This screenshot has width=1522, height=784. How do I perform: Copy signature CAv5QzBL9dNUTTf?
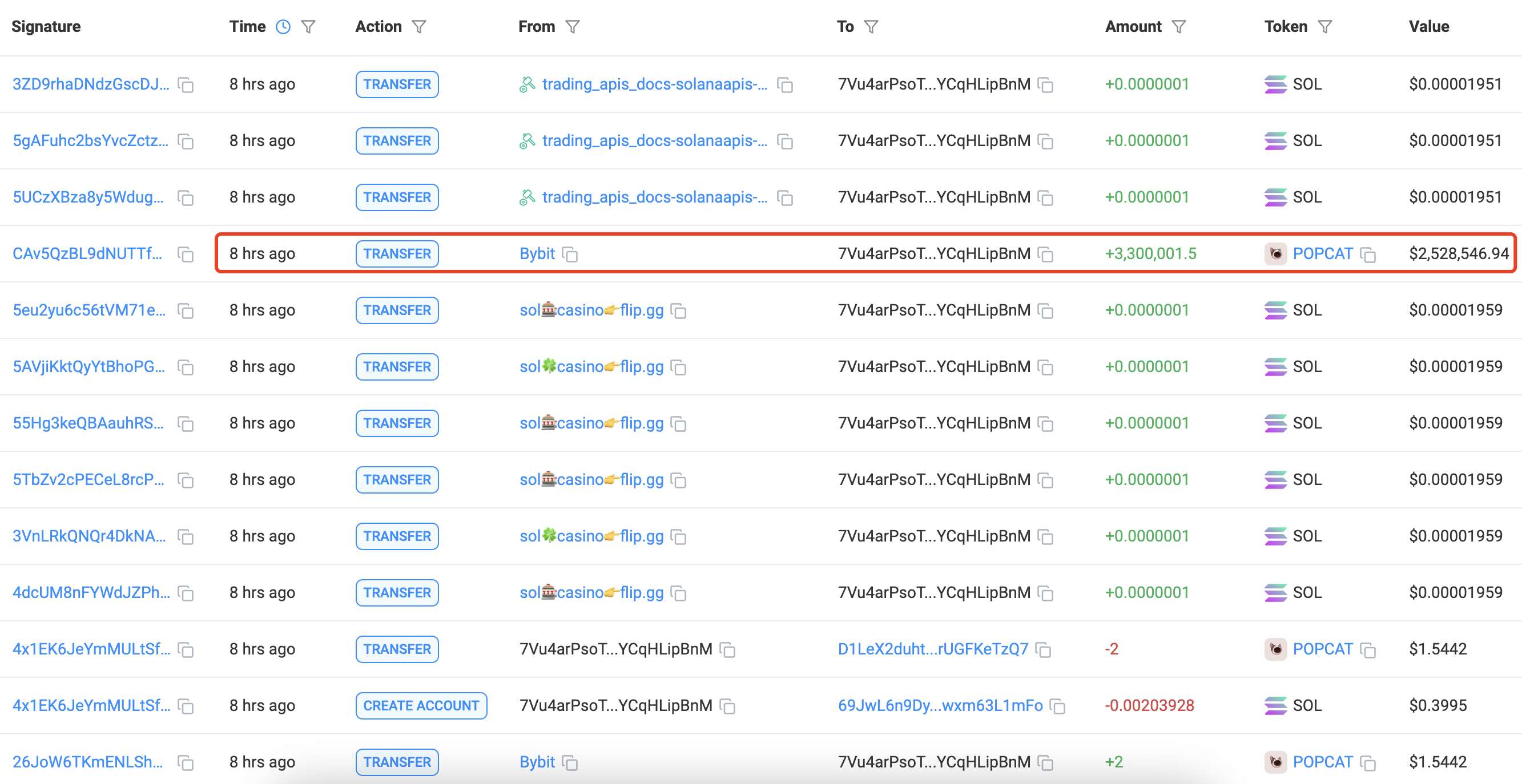tap(186, 254)
